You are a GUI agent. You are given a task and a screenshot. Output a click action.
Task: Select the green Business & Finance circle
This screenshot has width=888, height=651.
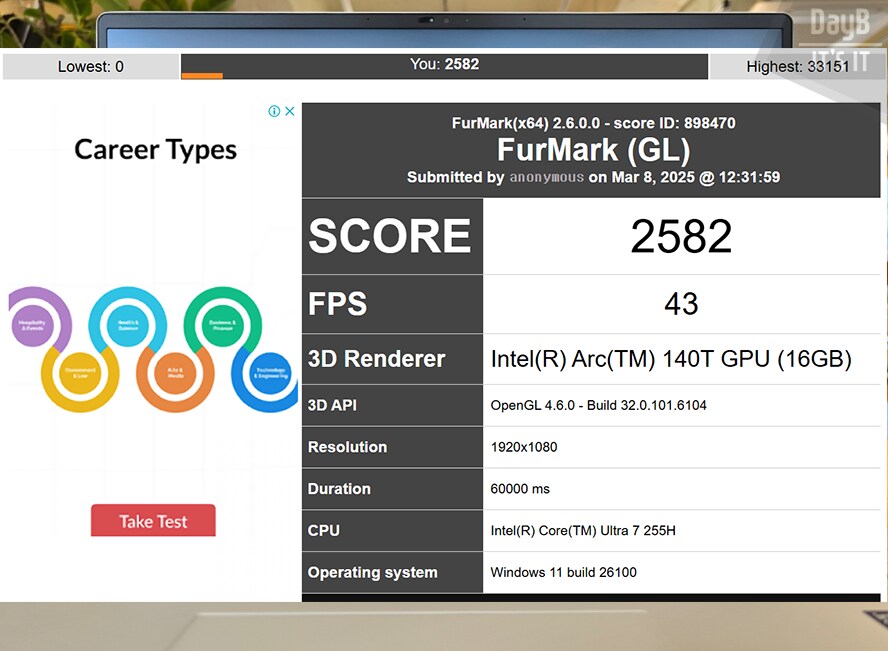tap(222, 324)
